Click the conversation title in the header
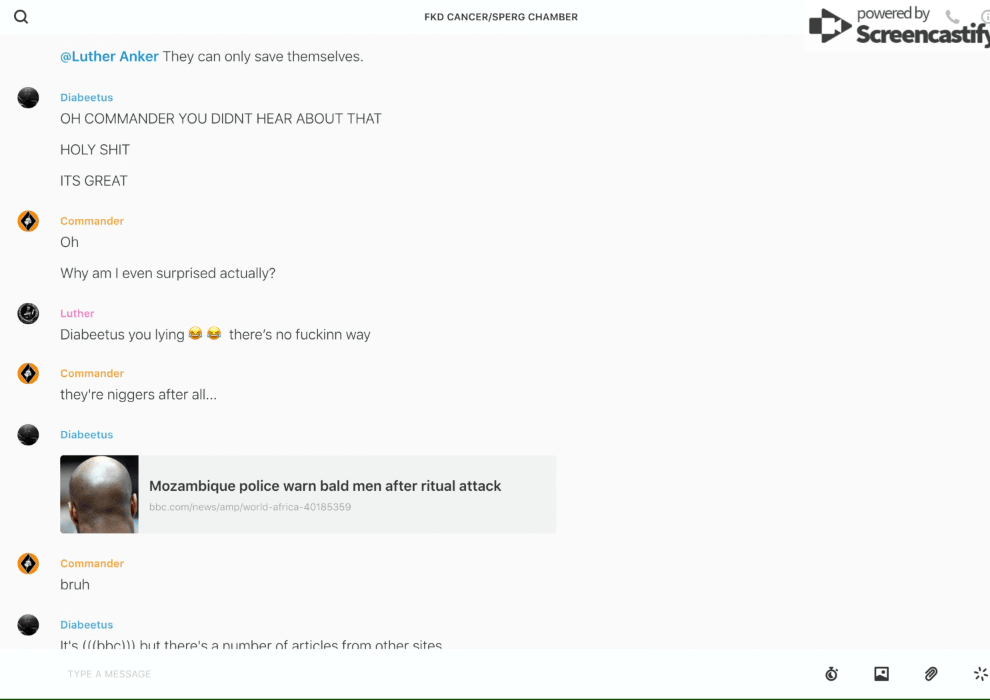The image size is (990, 700). click(501, 17)
